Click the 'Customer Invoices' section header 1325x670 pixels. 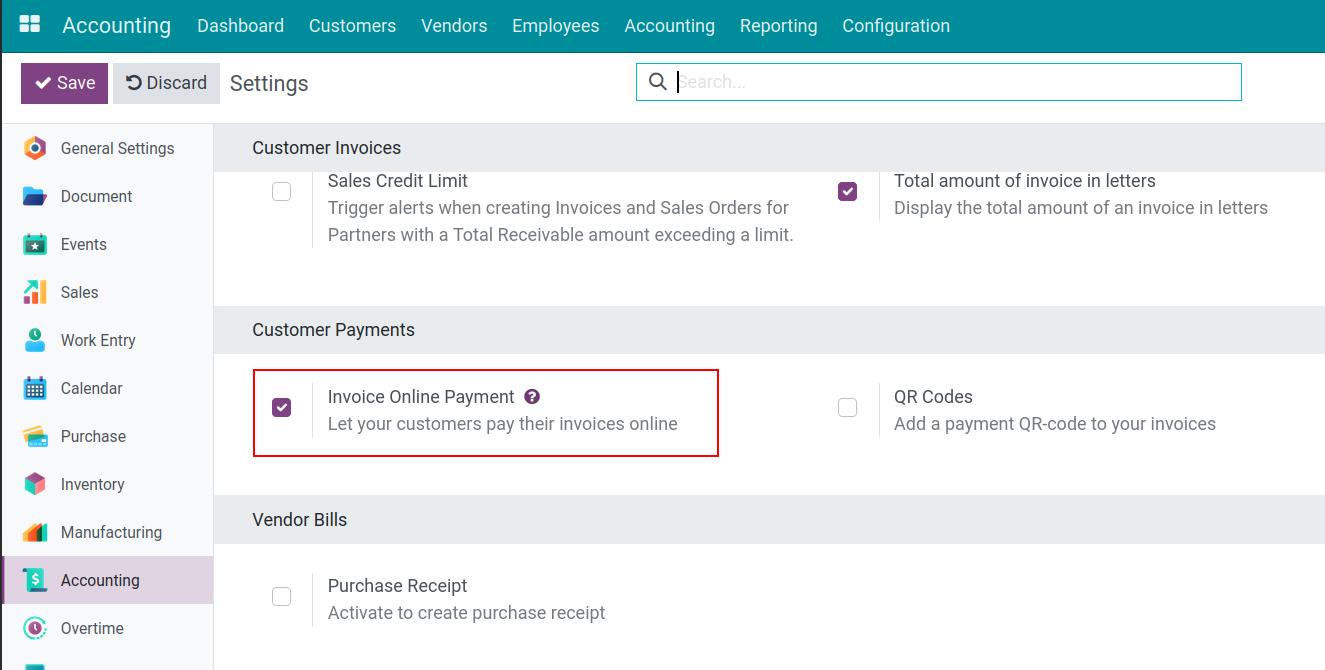tap(326, 148)
